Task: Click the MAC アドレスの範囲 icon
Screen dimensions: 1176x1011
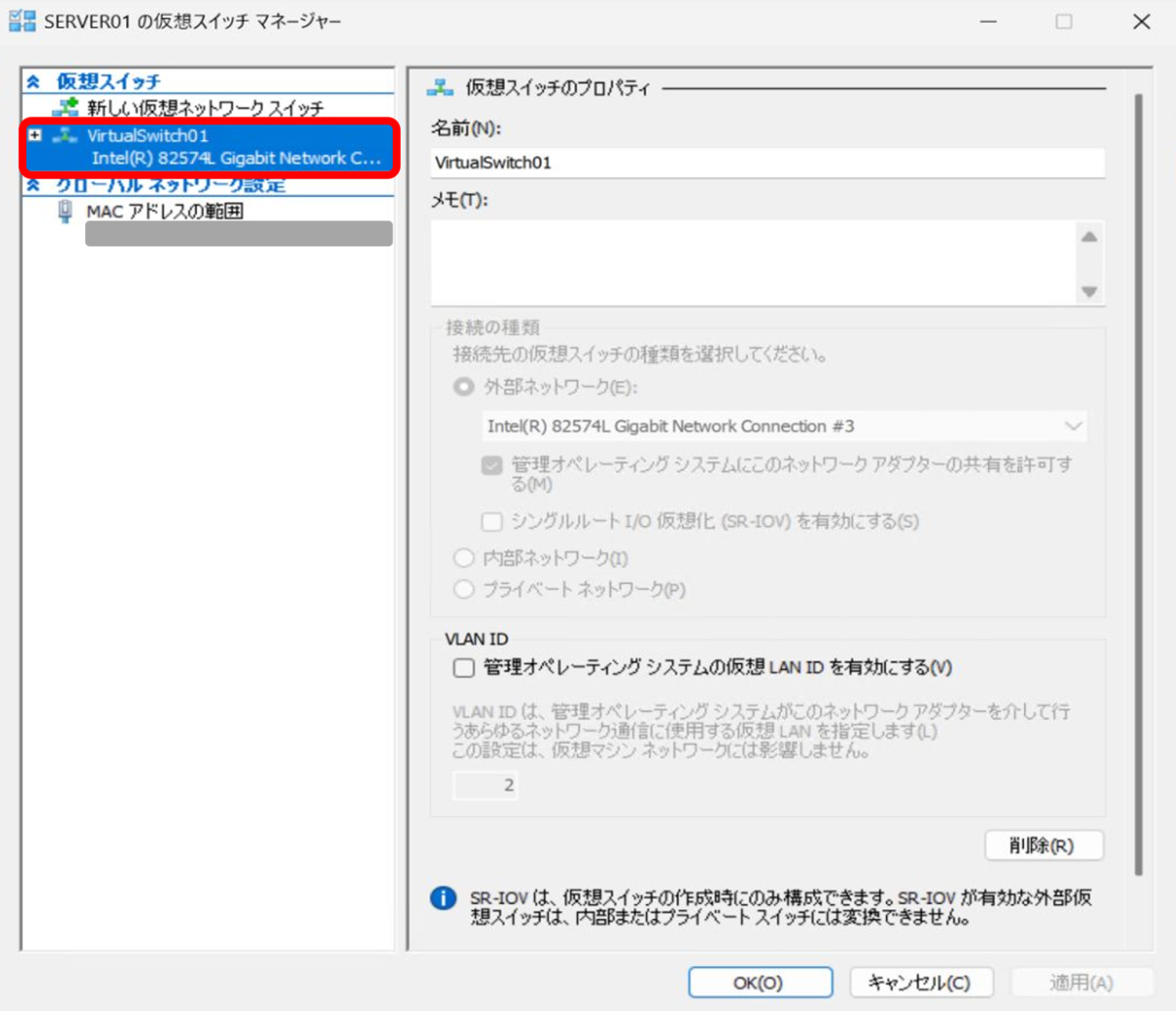Action: pyautogui.click(x=65, y=211)
